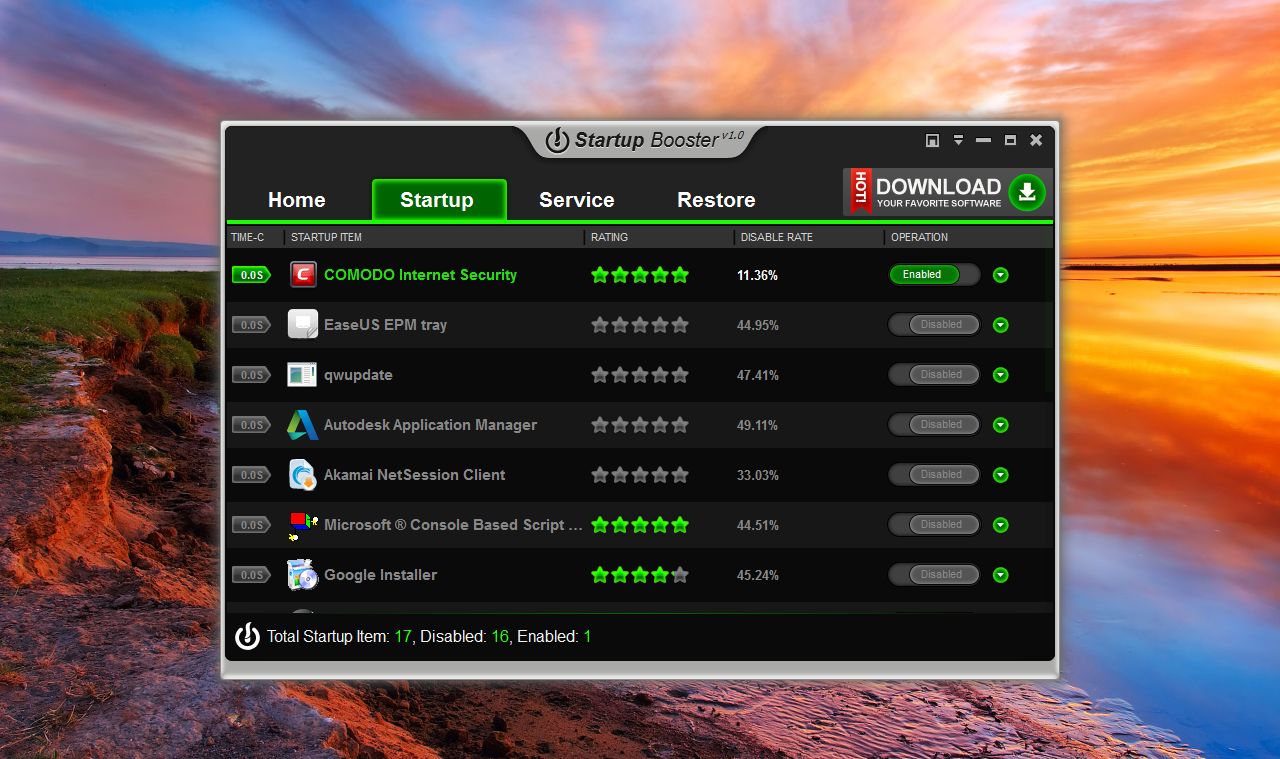Open the title bar dropdown menu arrow
This screenshot has width=1280, height=759.
(x=958, y=140)
